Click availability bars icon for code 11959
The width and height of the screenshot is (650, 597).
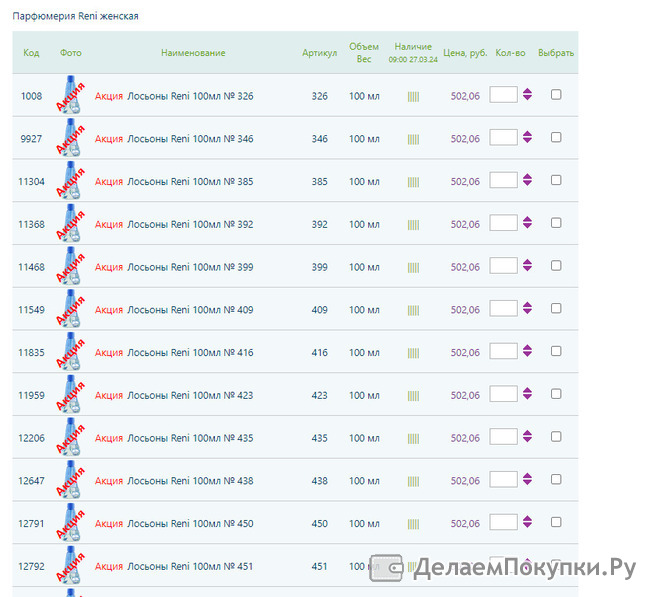413,396
